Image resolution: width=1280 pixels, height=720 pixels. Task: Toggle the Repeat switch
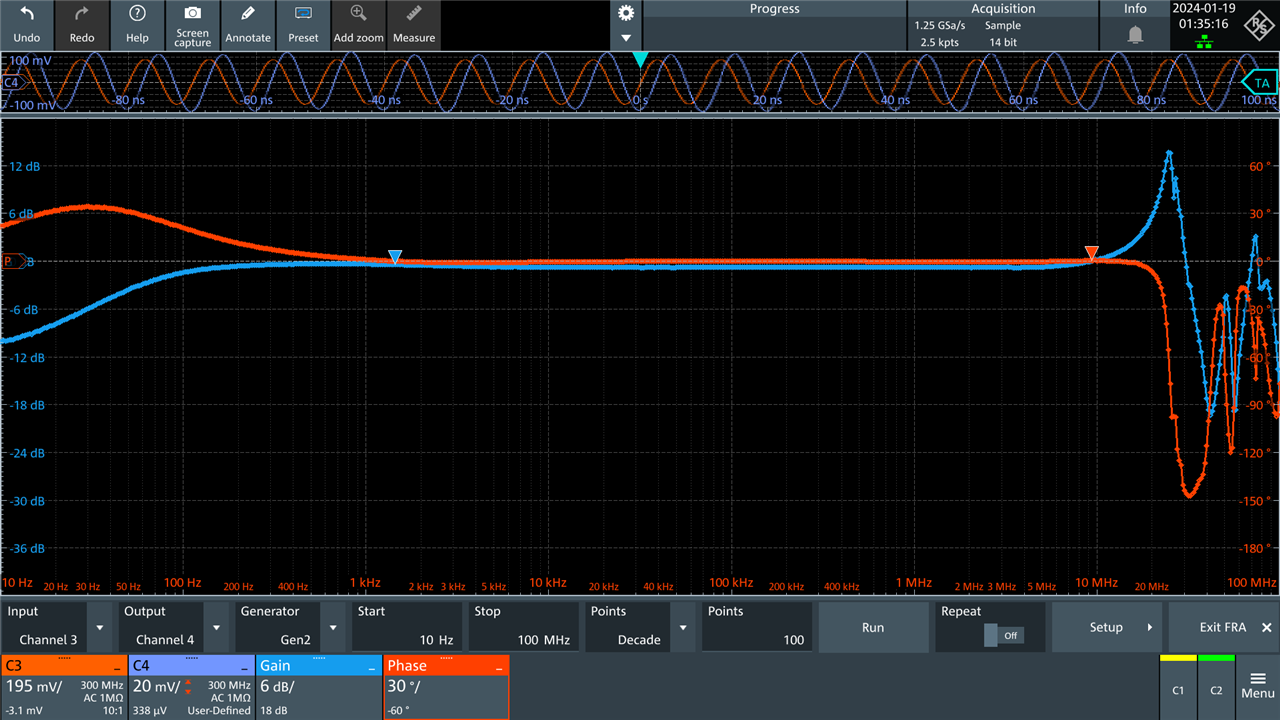[1003, 635]
